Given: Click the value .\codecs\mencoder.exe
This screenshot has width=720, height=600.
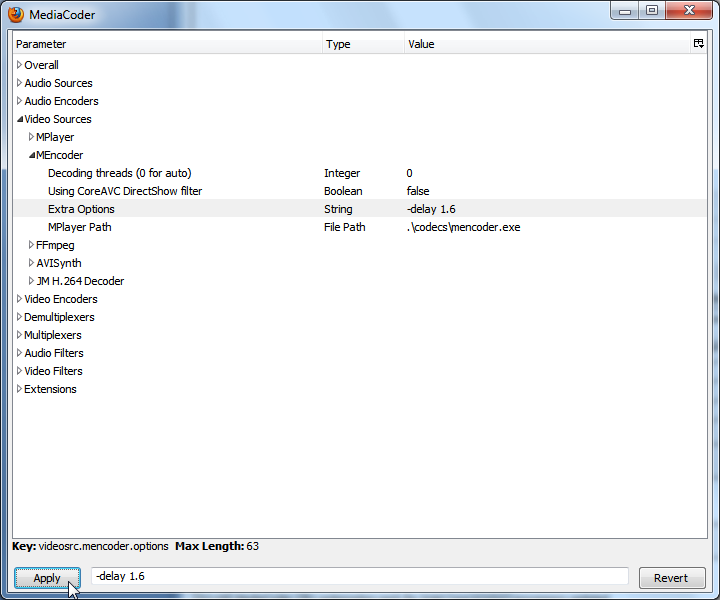Looking at the screenshot, I should point(463,227).
